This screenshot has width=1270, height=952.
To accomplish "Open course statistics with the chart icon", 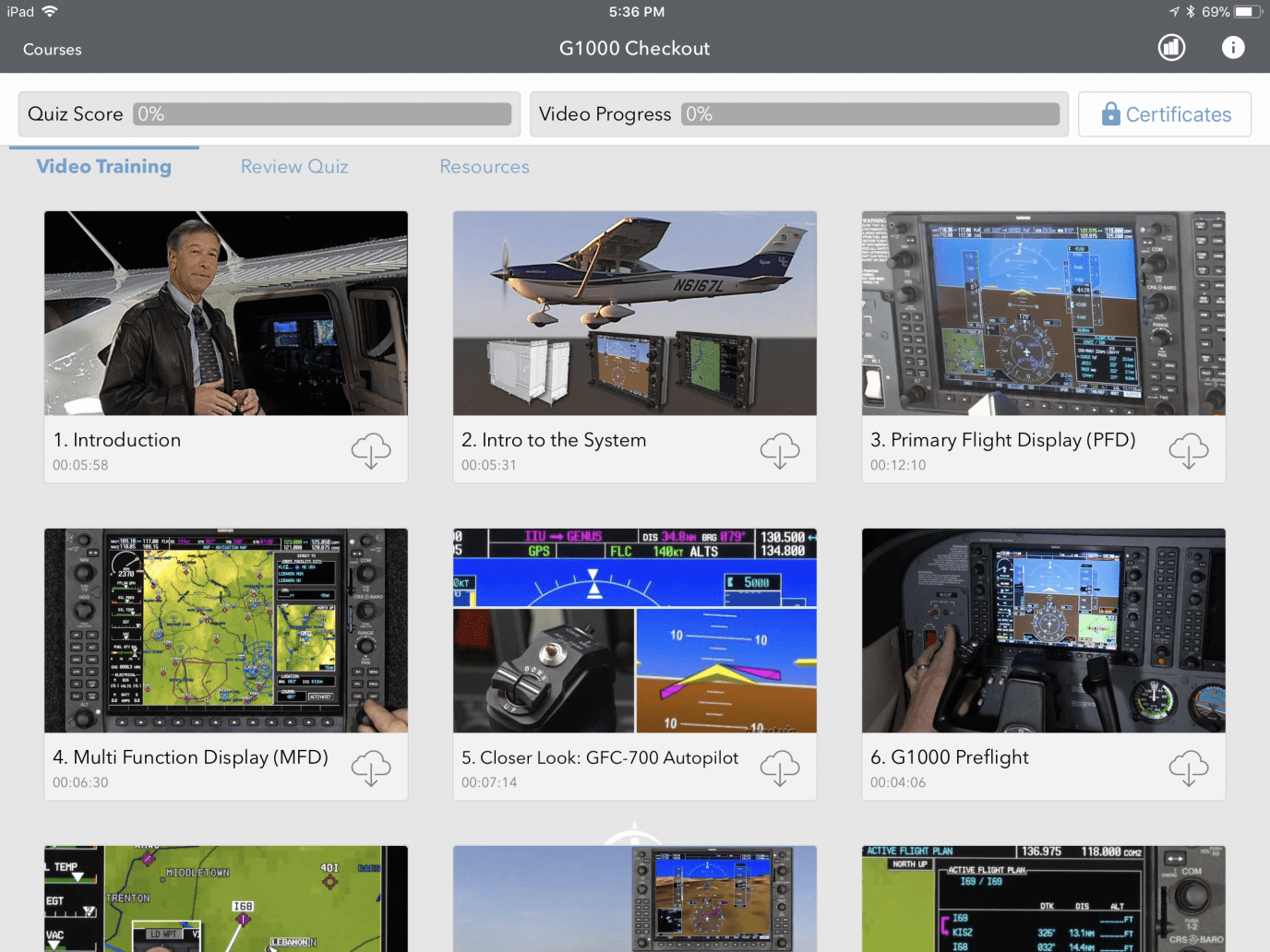I will pyautogui.click(x=1171, y=47).
